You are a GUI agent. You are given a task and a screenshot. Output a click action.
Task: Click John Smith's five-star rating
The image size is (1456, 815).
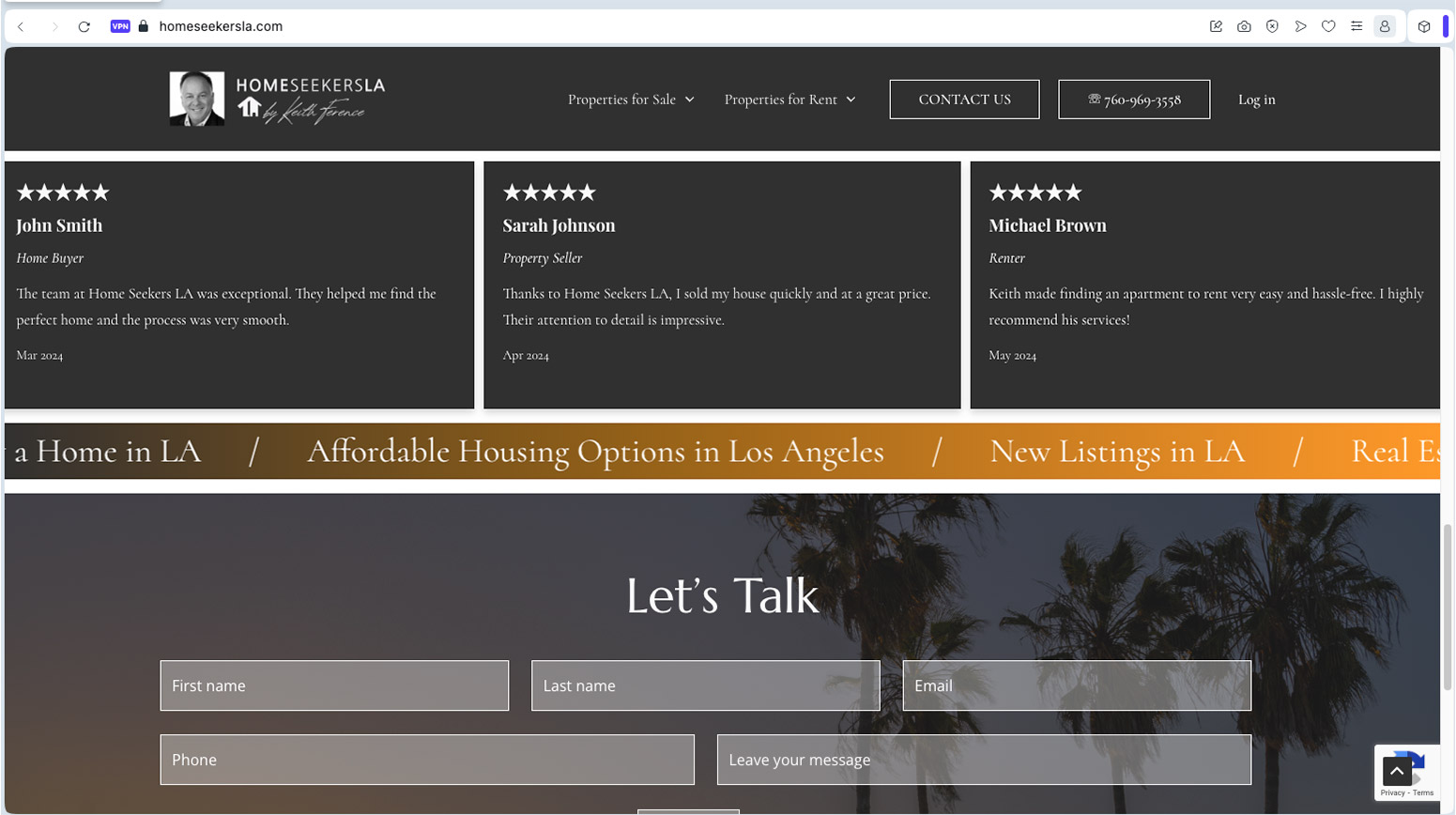[x=63, y=192]
